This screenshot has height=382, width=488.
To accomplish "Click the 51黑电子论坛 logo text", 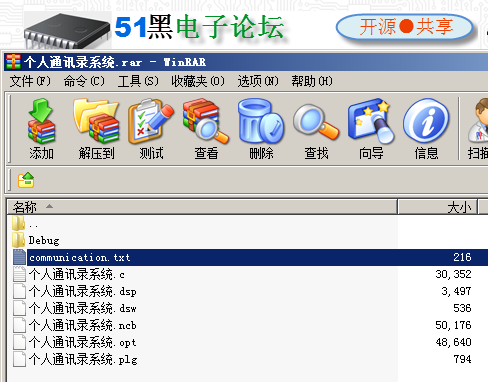I will point(199,27).
